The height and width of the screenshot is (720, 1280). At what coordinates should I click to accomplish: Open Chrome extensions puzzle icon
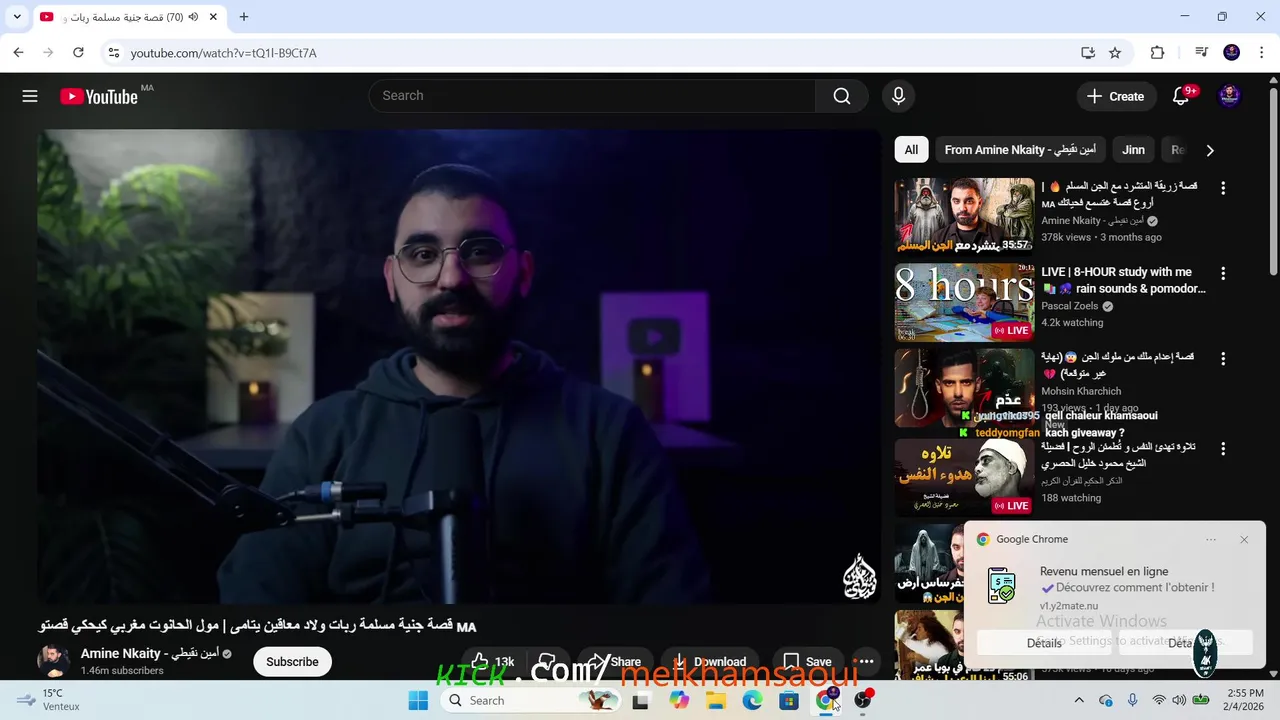point(1157,53)
